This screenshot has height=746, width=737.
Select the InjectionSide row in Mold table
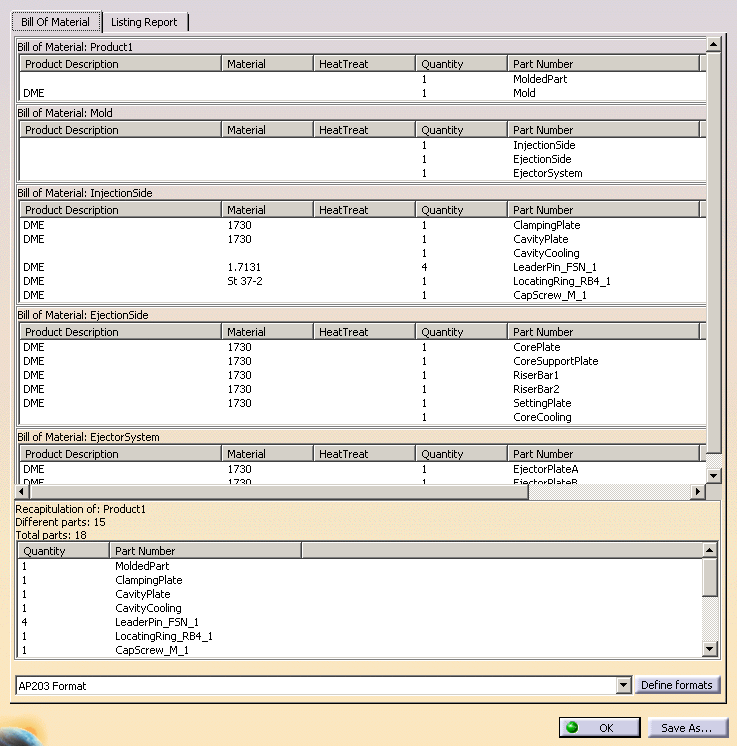(363, 145)
